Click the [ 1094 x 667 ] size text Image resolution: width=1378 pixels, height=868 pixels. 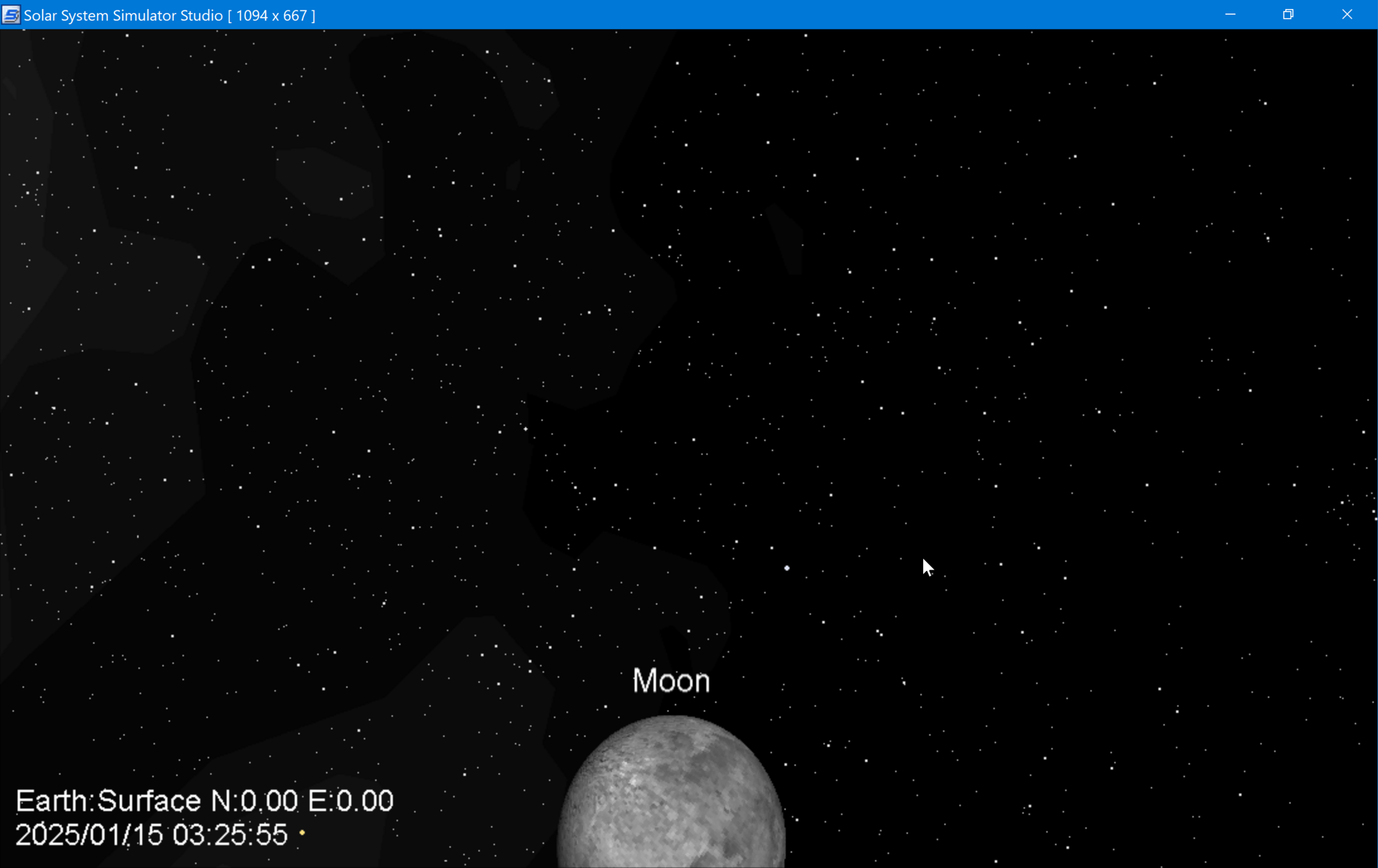(x=271, y=15)
